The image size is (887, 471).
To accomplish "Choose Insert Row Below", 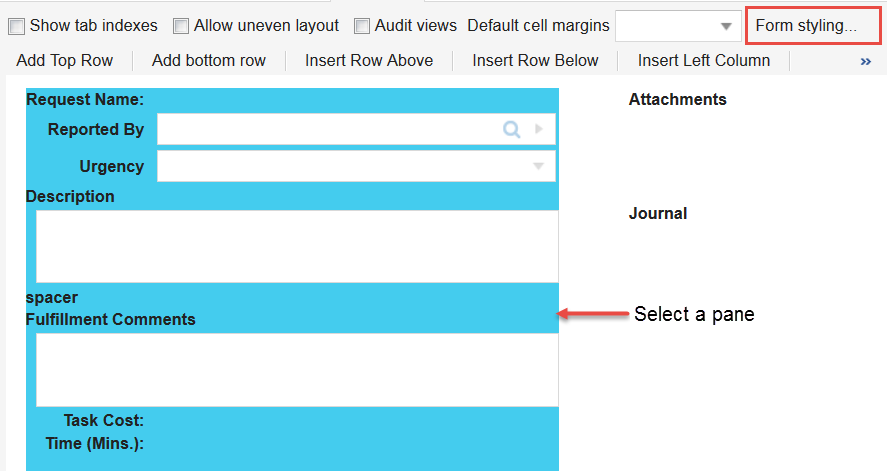I will pyautogui.click(x=535, y=61).
